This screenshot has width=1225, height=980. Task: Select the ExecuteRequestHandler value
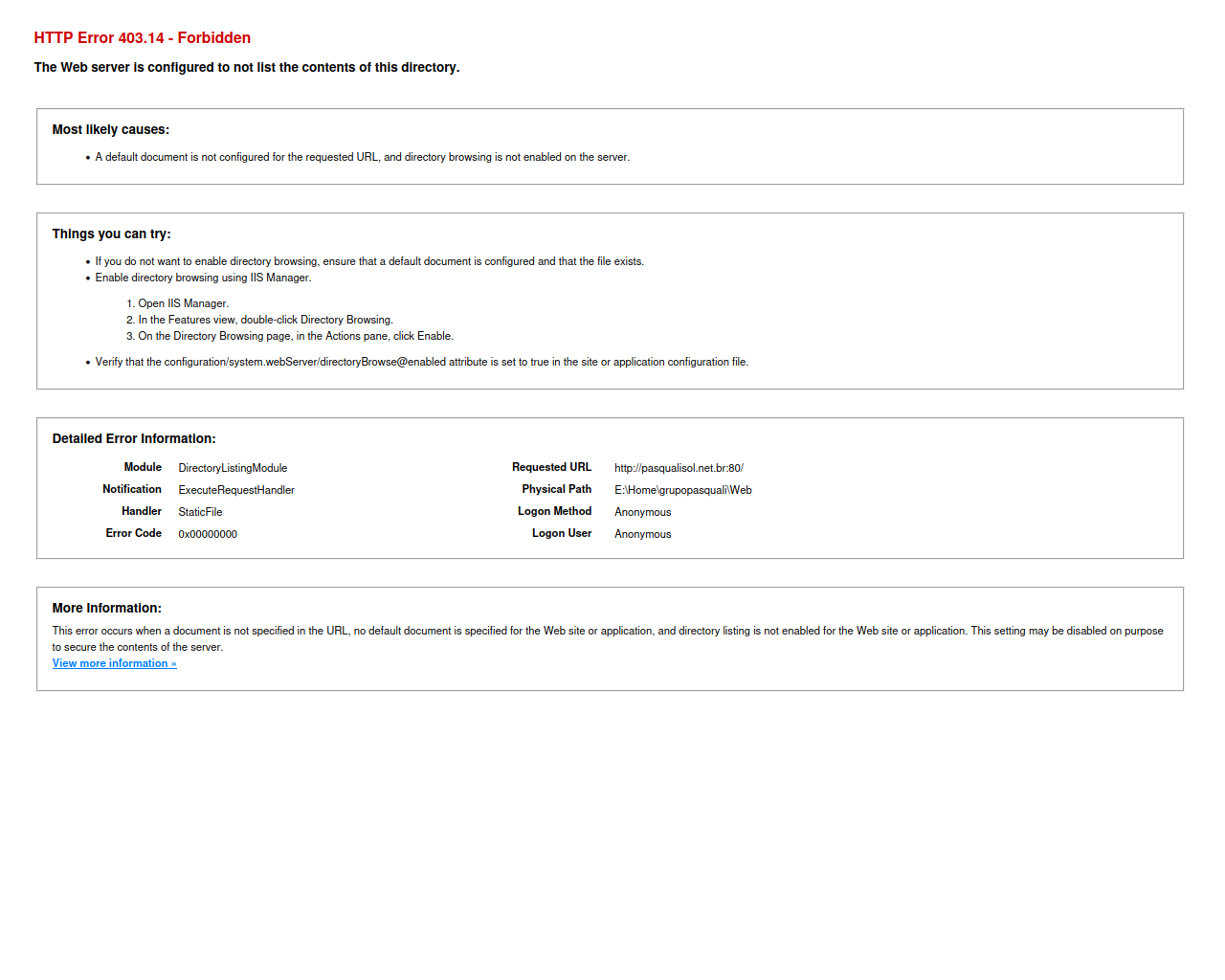click(236, 490)
